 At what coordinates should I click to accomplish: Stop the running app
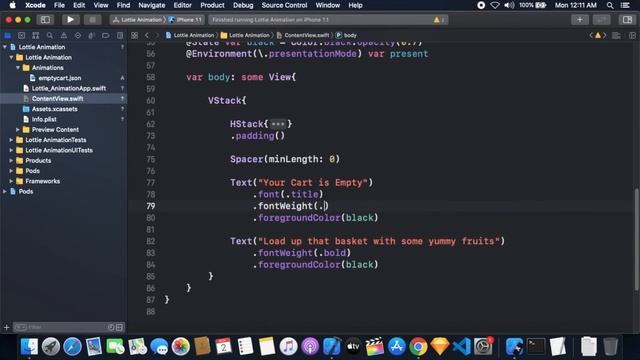92,20
